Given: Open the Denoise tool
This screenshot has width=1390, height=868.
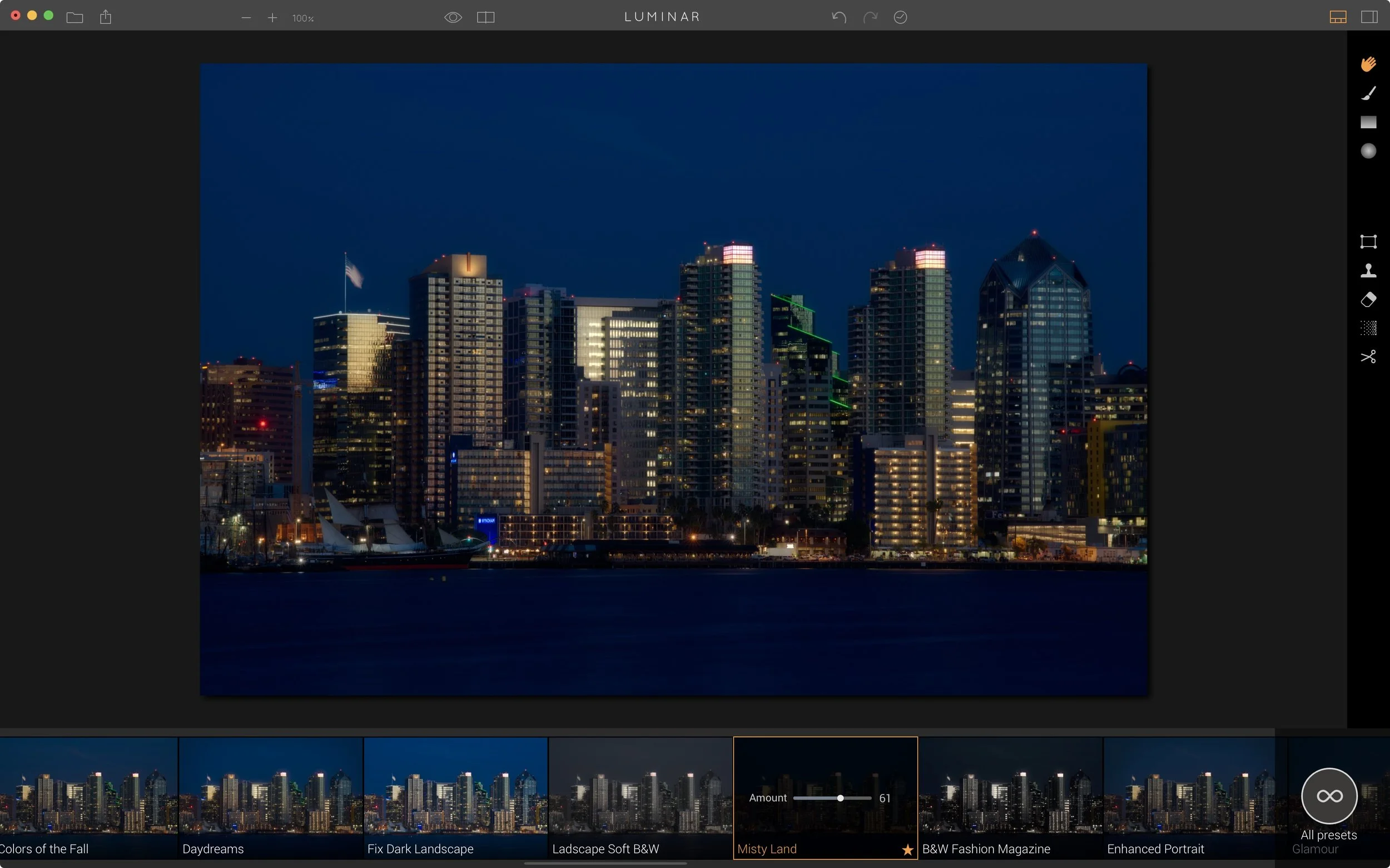Looking at the screenshot, I should (1368, 328).
